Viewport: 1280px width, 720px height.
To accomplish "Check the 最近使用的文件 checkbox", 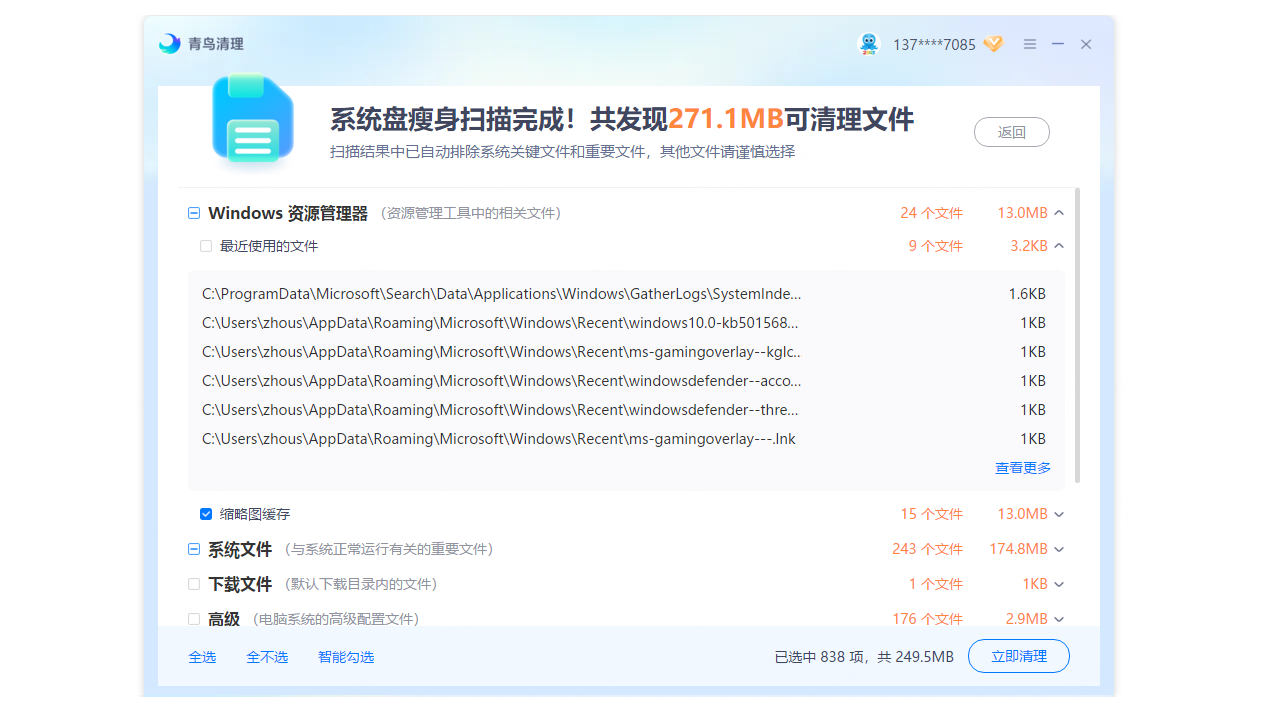I will click(206, 246).
